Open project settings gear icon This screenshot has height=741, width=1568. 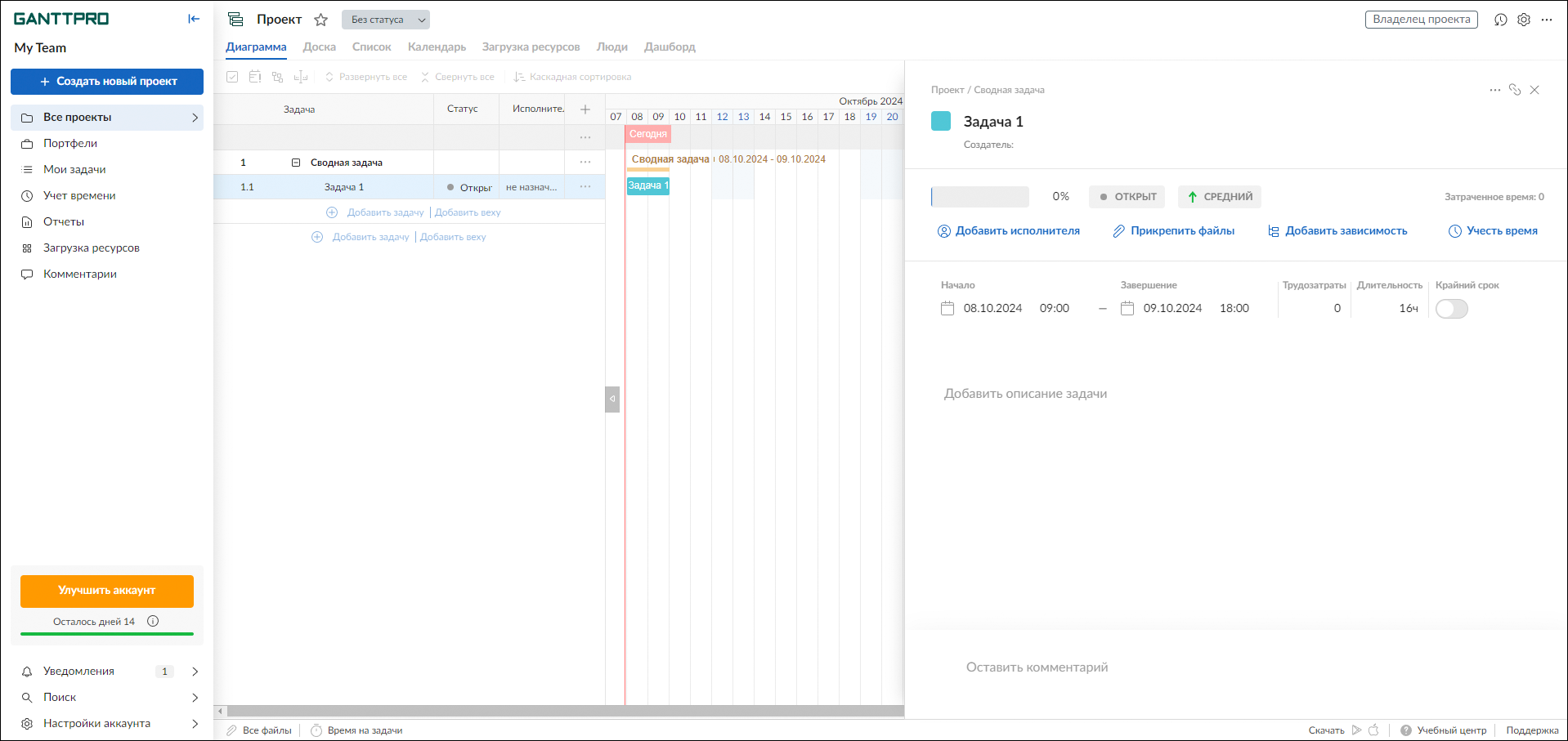pos(1524,20)
